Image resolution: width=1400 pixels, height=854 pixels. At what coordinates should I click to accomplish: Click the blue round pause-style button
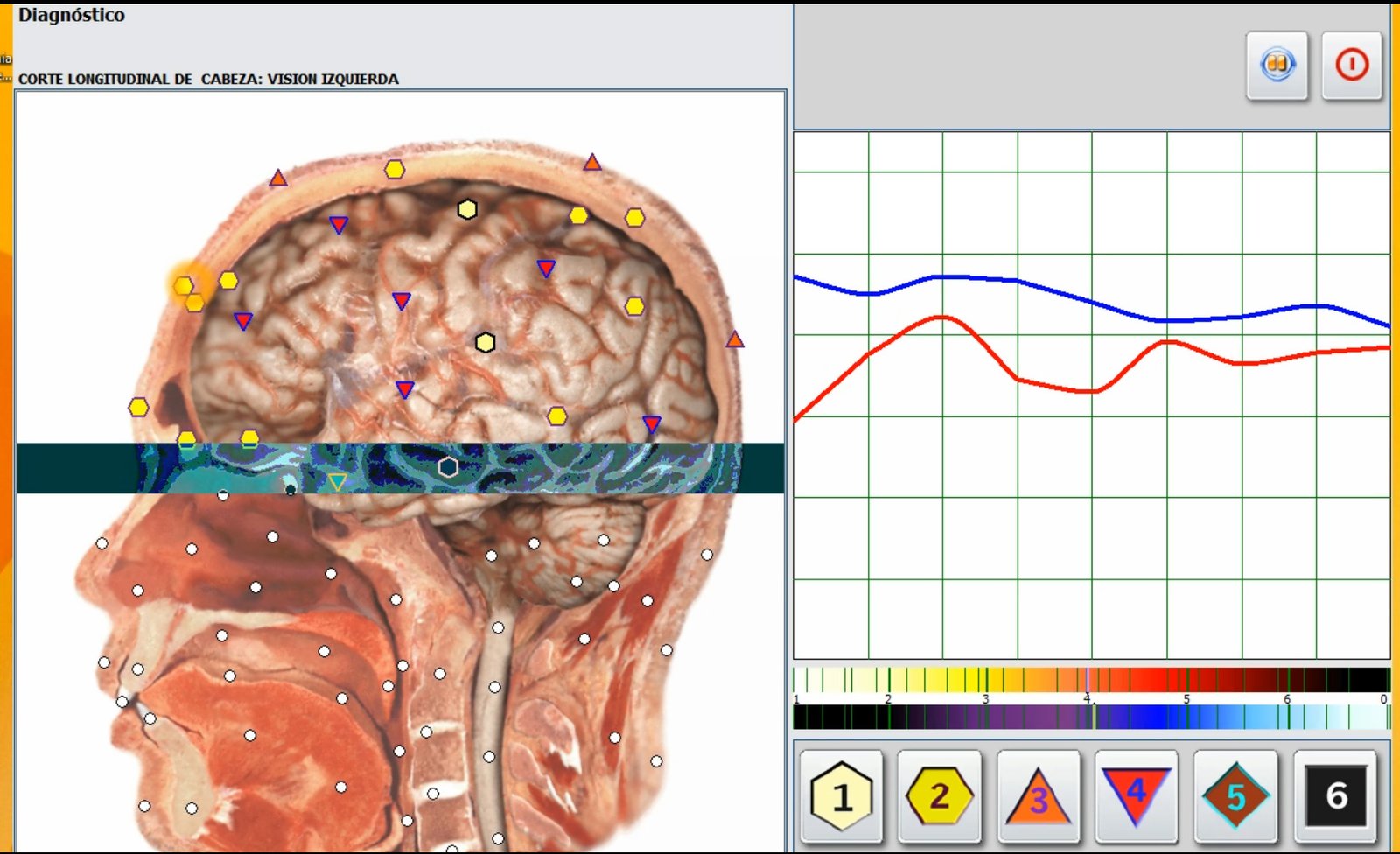[1277, 65]
